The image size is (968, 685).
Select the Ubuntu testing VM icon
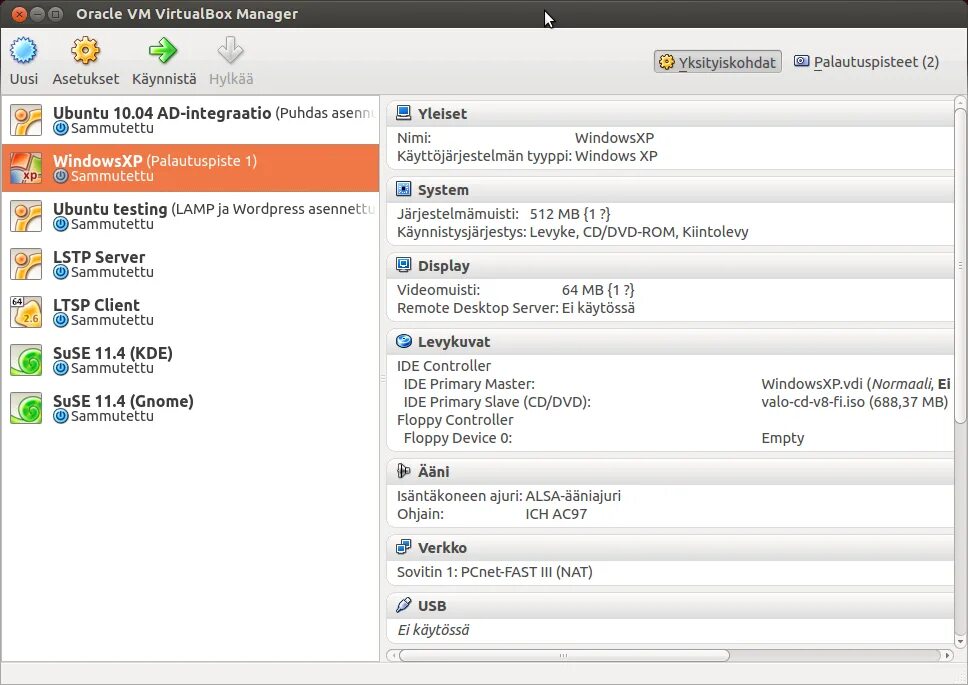point(26,216)
